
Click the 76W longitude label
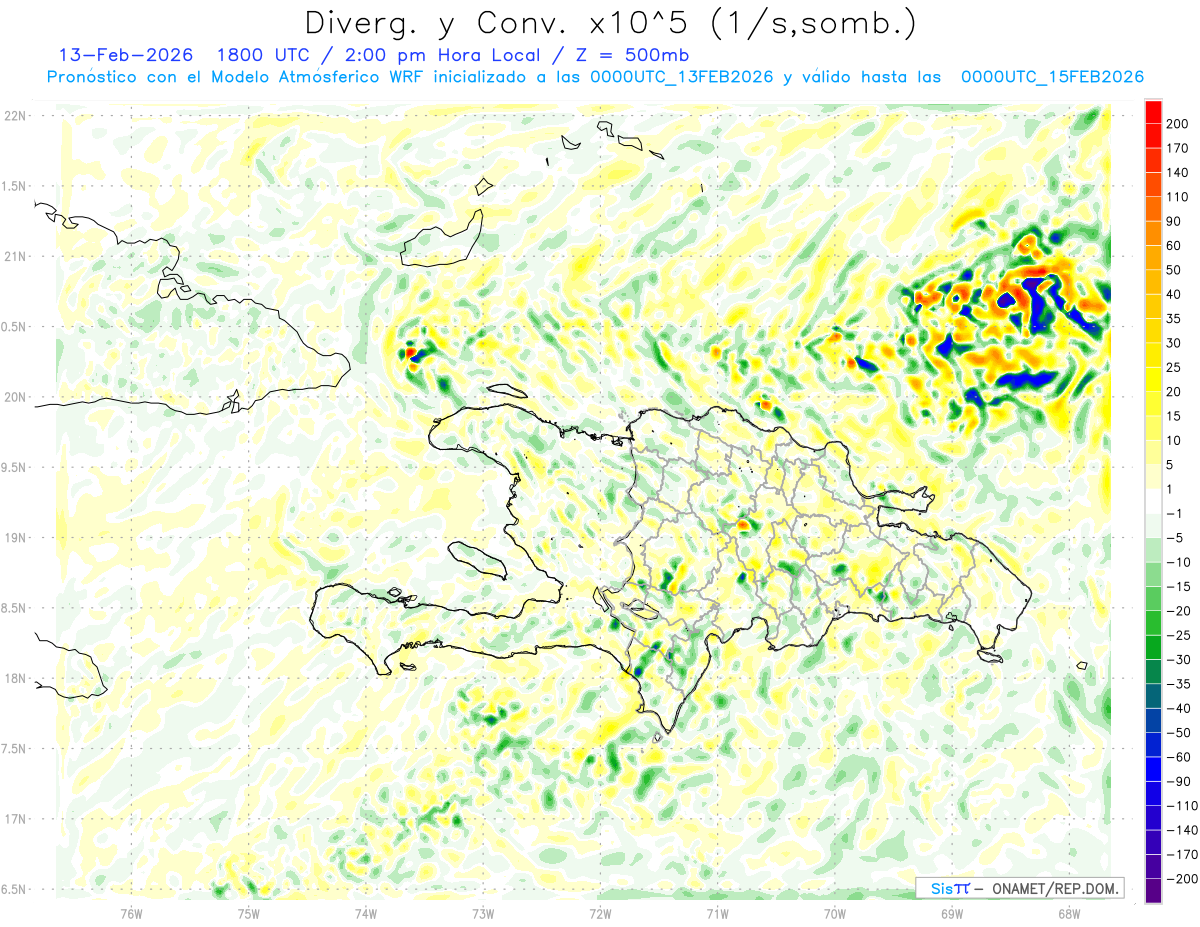tap(131, 912)
